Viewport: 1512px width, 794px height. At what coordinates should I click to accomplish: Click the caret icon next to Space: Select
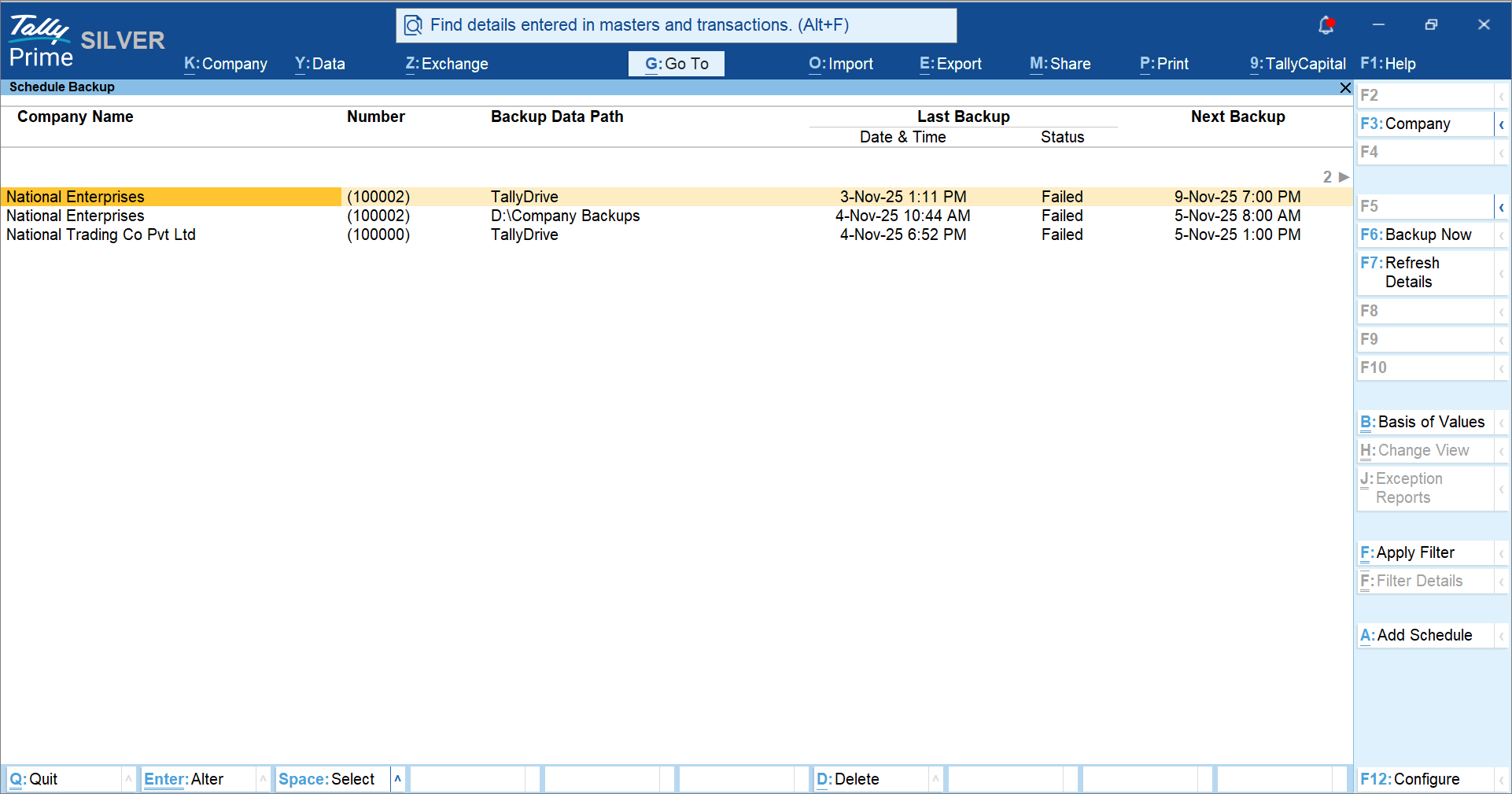click(397, 779)
